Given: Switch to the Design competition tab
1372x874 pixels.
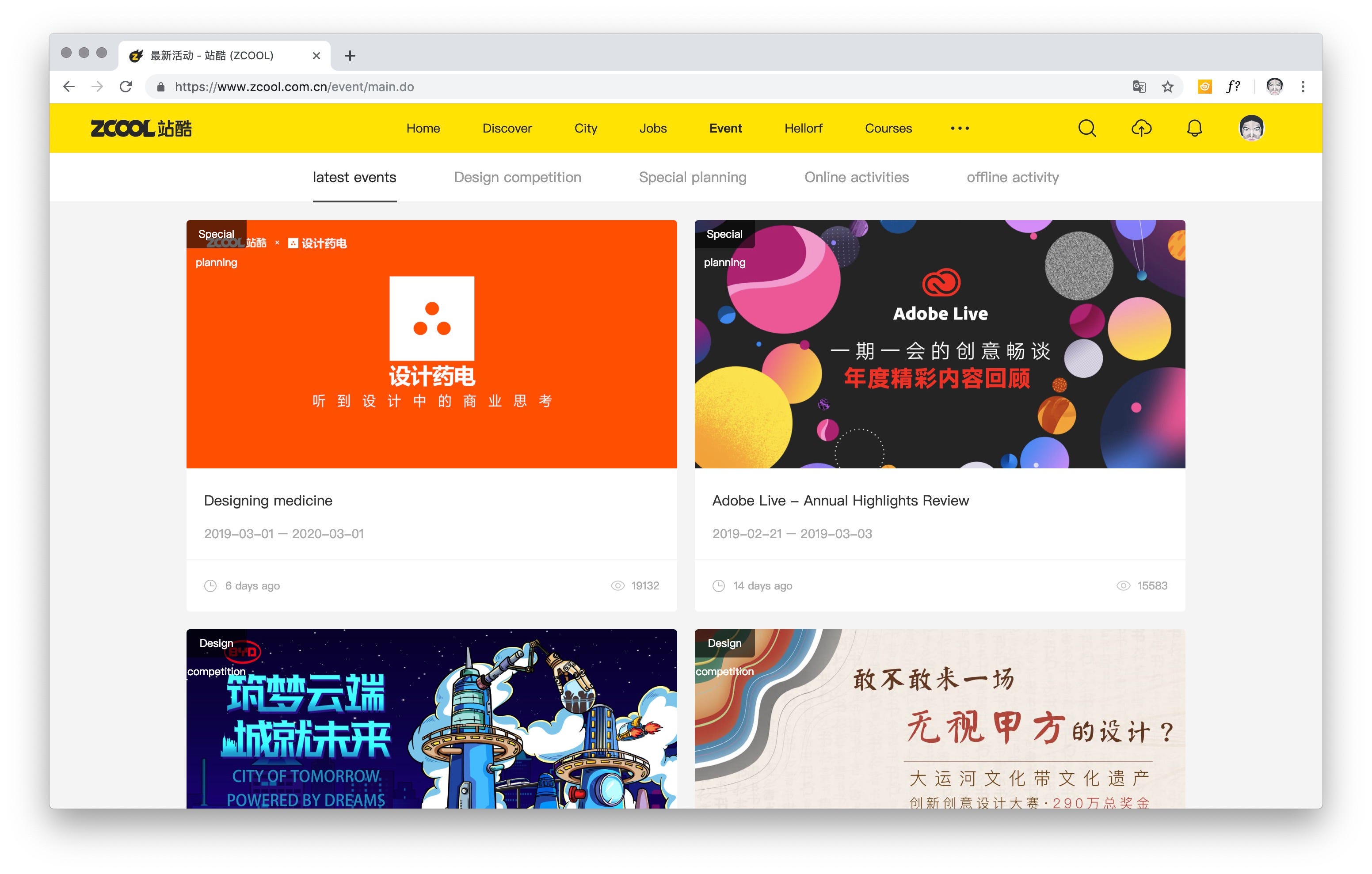Looking at the screenshot, I should pyautogui.click(x=517, y=177).
